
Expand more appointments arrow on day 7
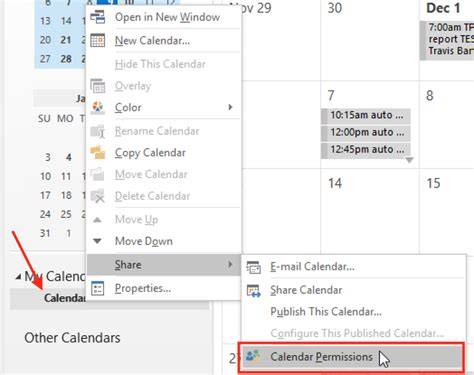pyautogui.click(x=410, y=160)
